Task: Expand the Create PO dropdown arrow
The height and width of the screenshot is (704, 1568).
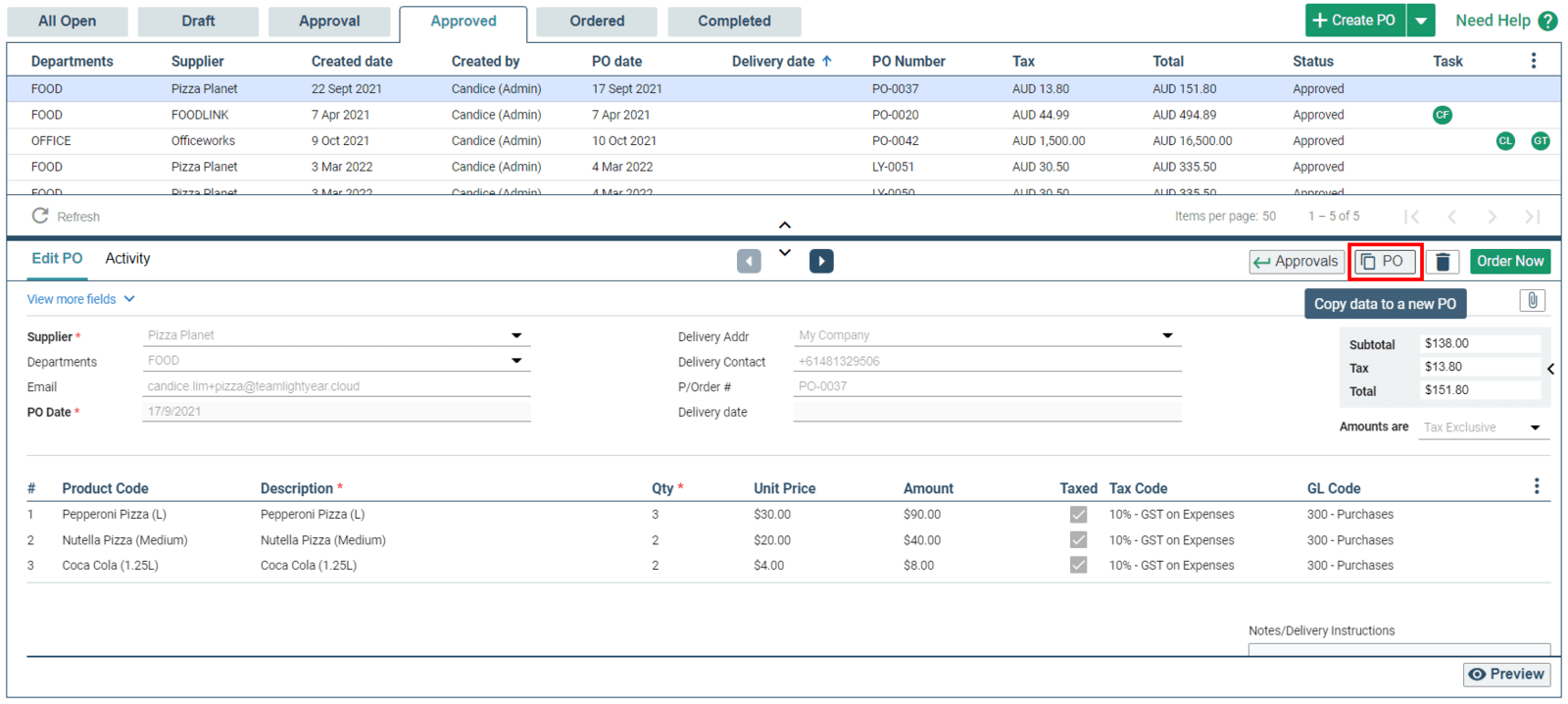Action: (x=1420, y=21)
